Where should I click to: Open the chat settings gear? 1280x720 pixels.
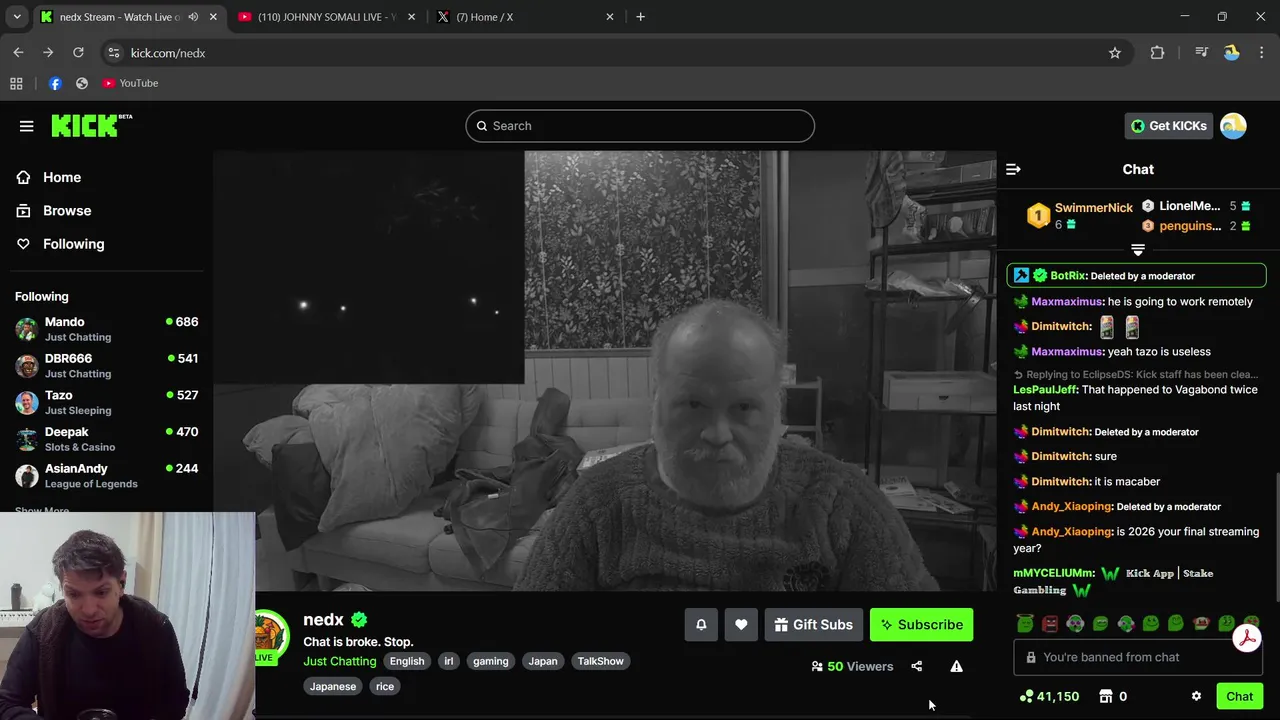point(1196,697)
